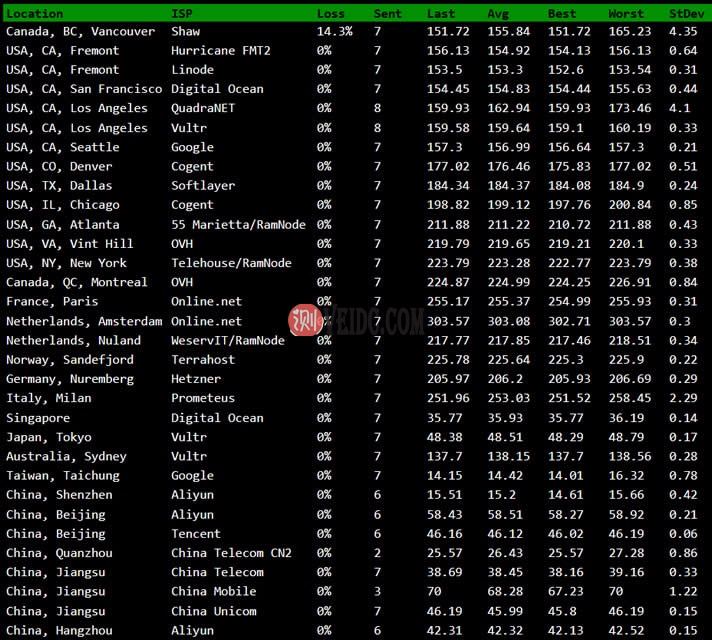Select Taiwan, Taichung location

pos(63,476)
